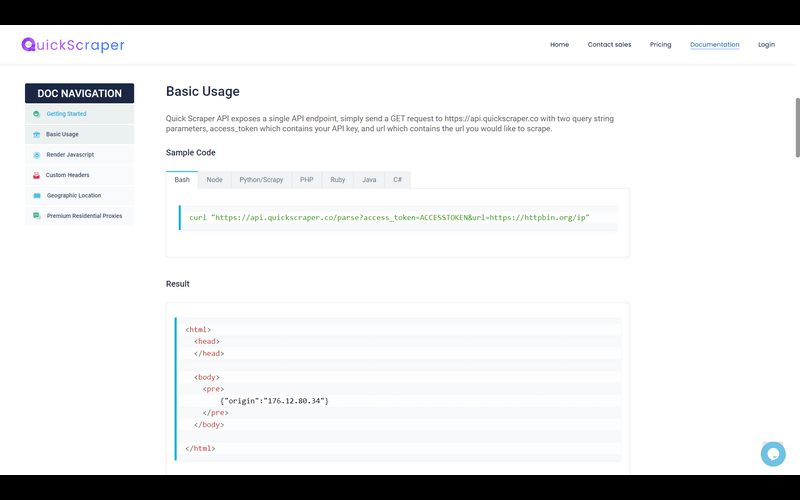Click the Render Javascript sidebar icon
Image resolution: width=800 pixels, height=500 pixels.
pyautogui.click(x=37, y=155)
